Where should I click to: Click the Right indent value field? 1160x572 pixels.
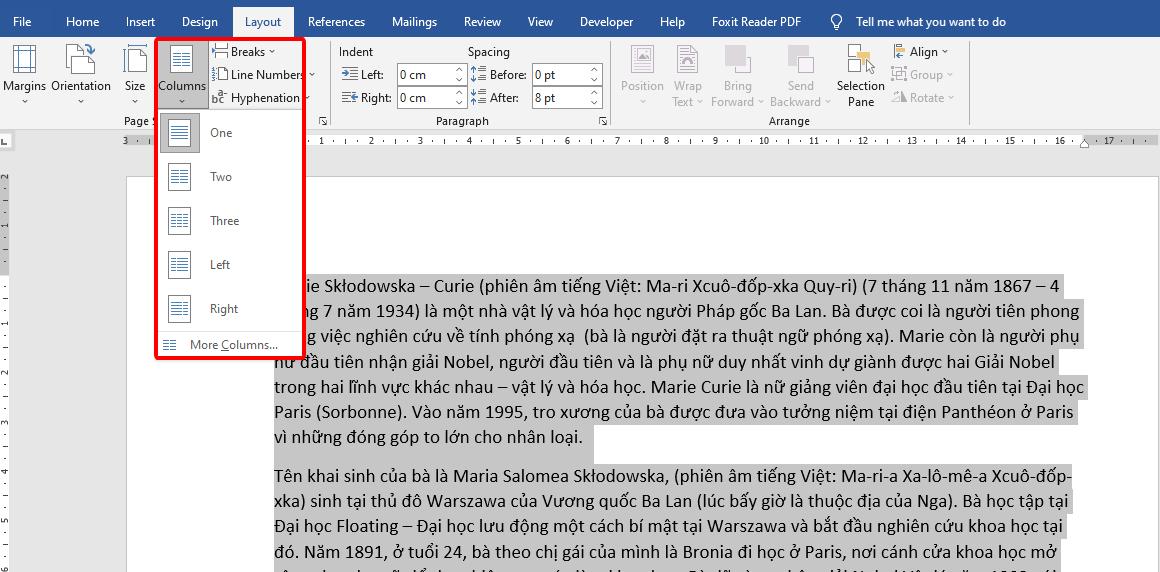point(425,98)
